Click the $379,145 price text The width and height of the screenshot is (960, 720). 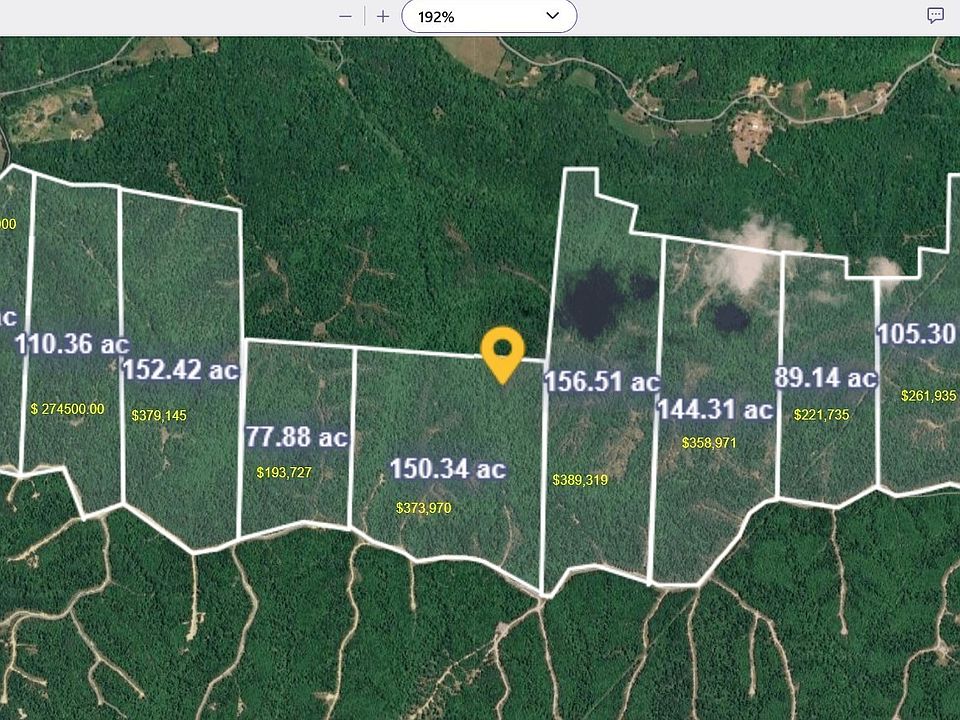point(159,415)
